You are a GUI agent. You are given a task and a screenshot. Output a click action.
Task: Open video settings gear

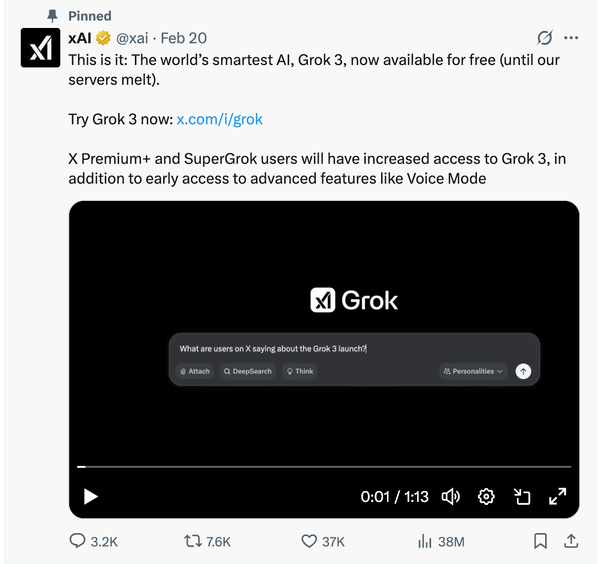(x=486, y=497)
